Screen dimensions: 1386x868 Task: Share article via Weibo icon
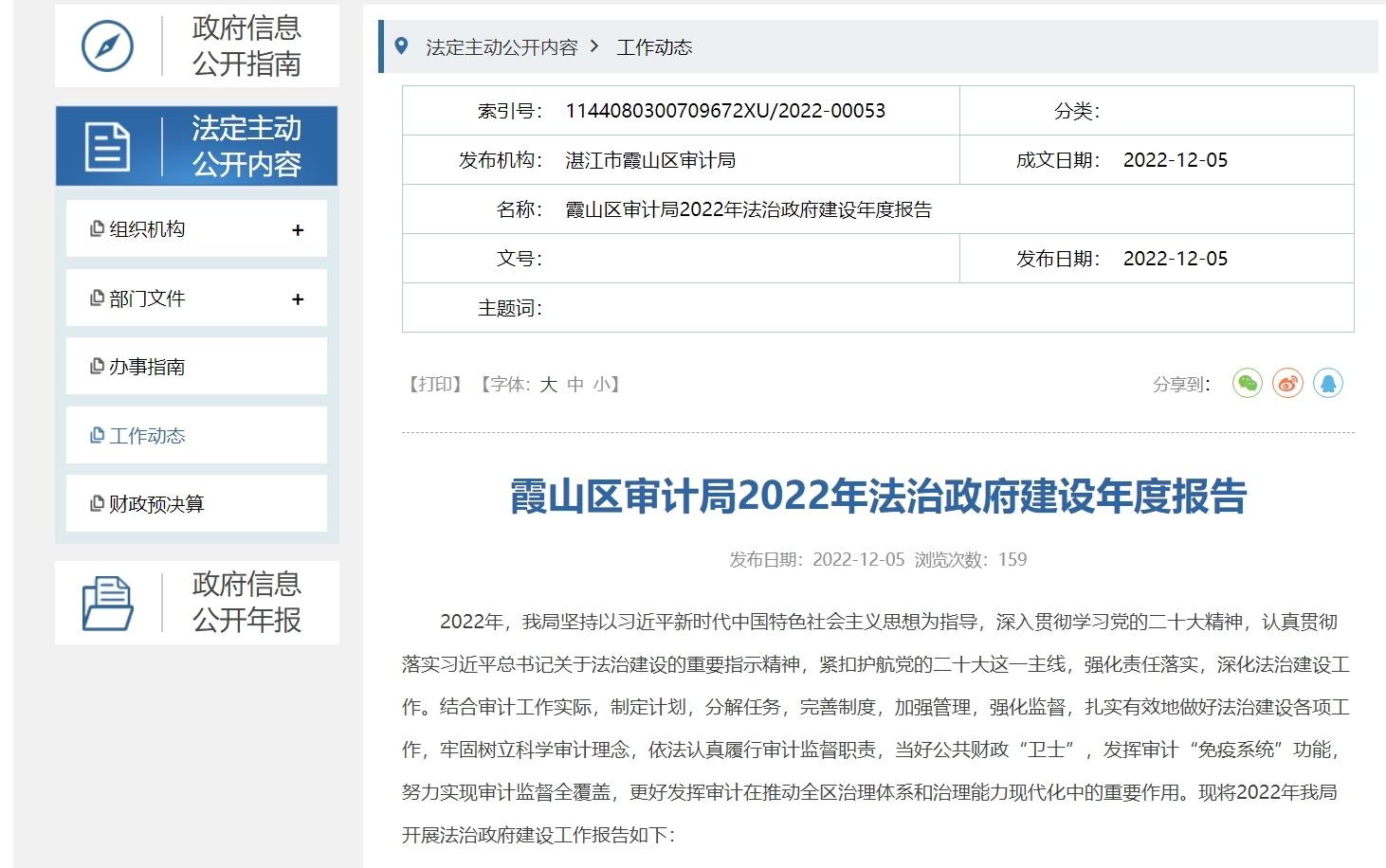(x=1287, y=384)
